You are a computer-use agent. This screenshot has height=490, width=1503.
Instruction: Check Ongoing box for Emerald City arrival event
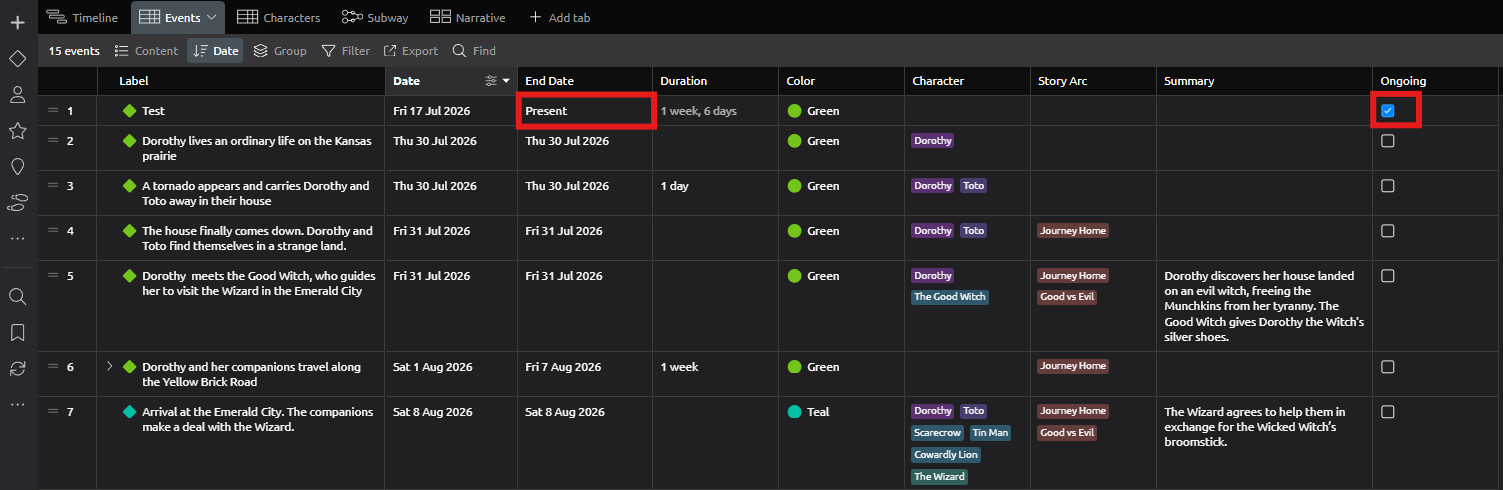click(x=1387, y=412)
